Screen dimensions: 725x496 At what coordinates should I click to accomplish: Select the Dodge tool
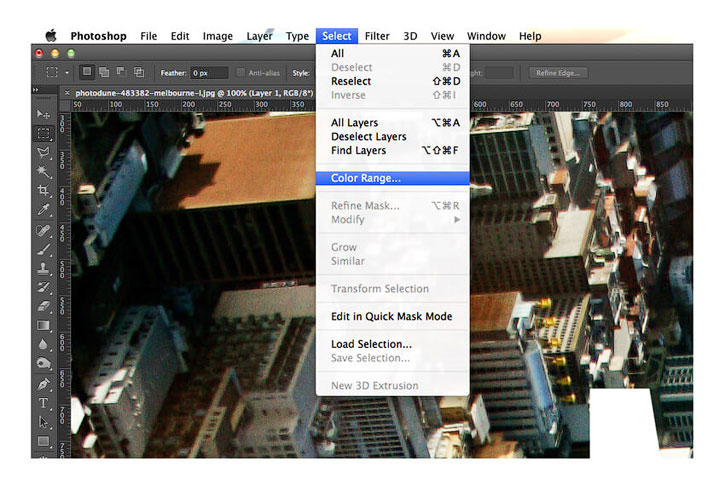[x=43, y=363]
